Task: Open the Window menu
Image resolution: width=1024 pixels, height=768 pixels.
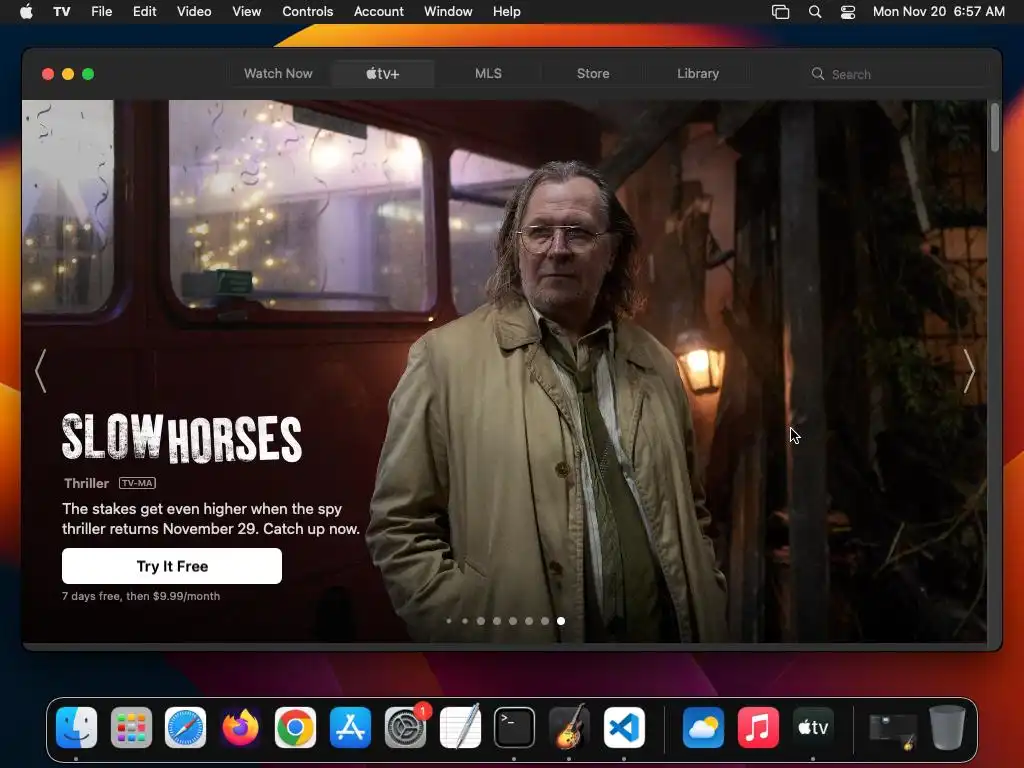Action: click(448, 11)
